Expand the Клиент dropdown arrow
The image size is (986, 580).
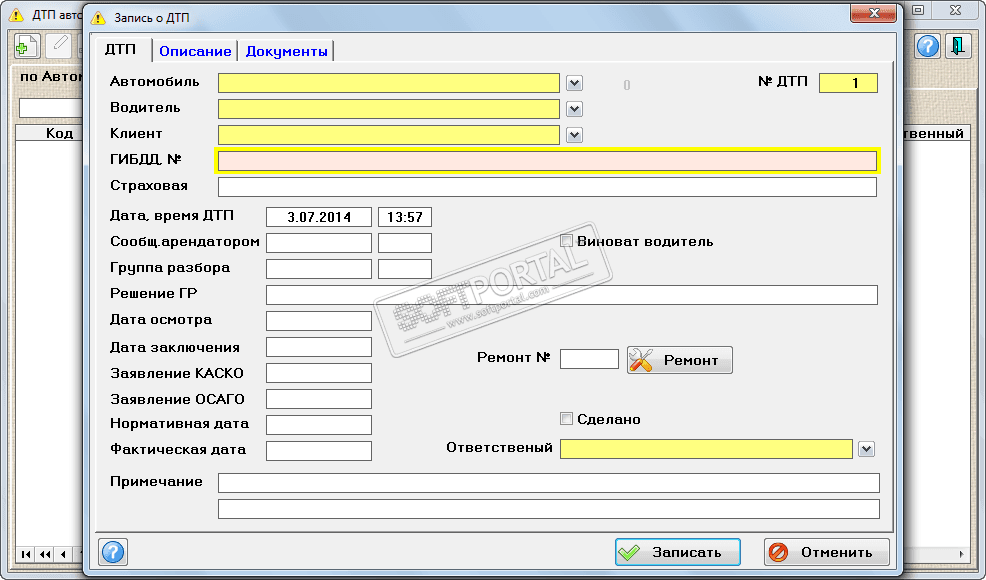click(x=574, y=135)
